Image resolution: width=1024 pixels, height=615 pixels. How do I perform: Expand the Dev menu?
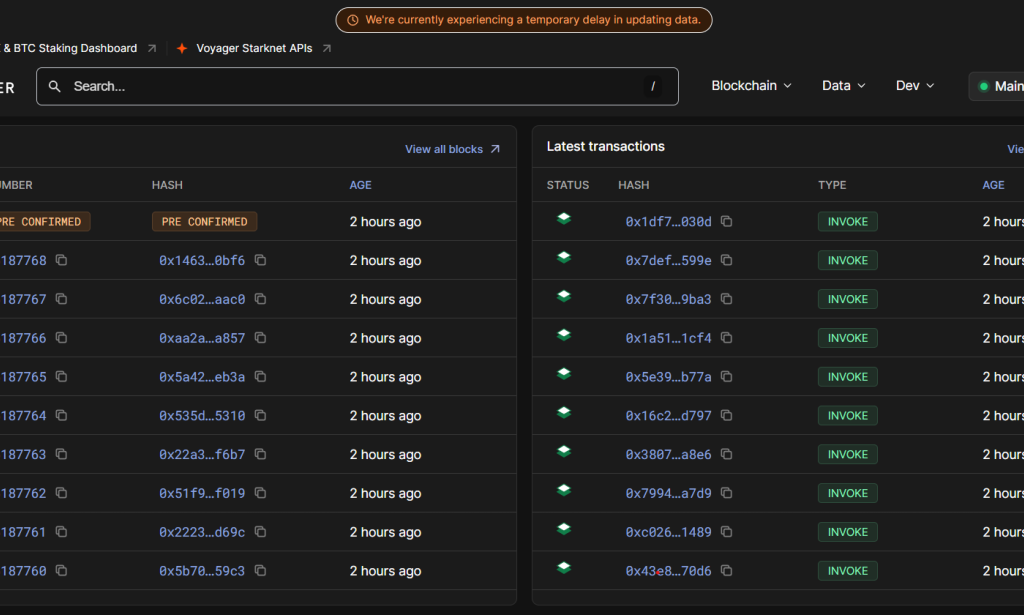tap(914, 86)
